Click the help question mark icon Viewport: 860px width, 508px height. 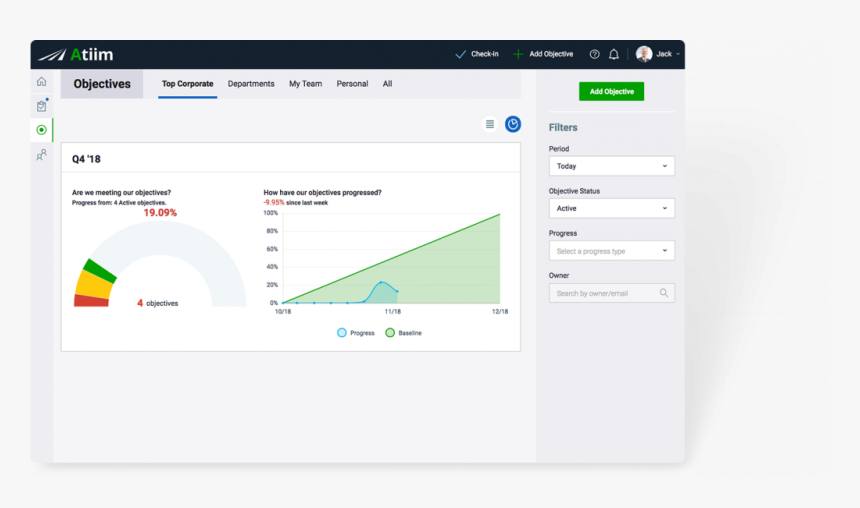coord(594,54)
